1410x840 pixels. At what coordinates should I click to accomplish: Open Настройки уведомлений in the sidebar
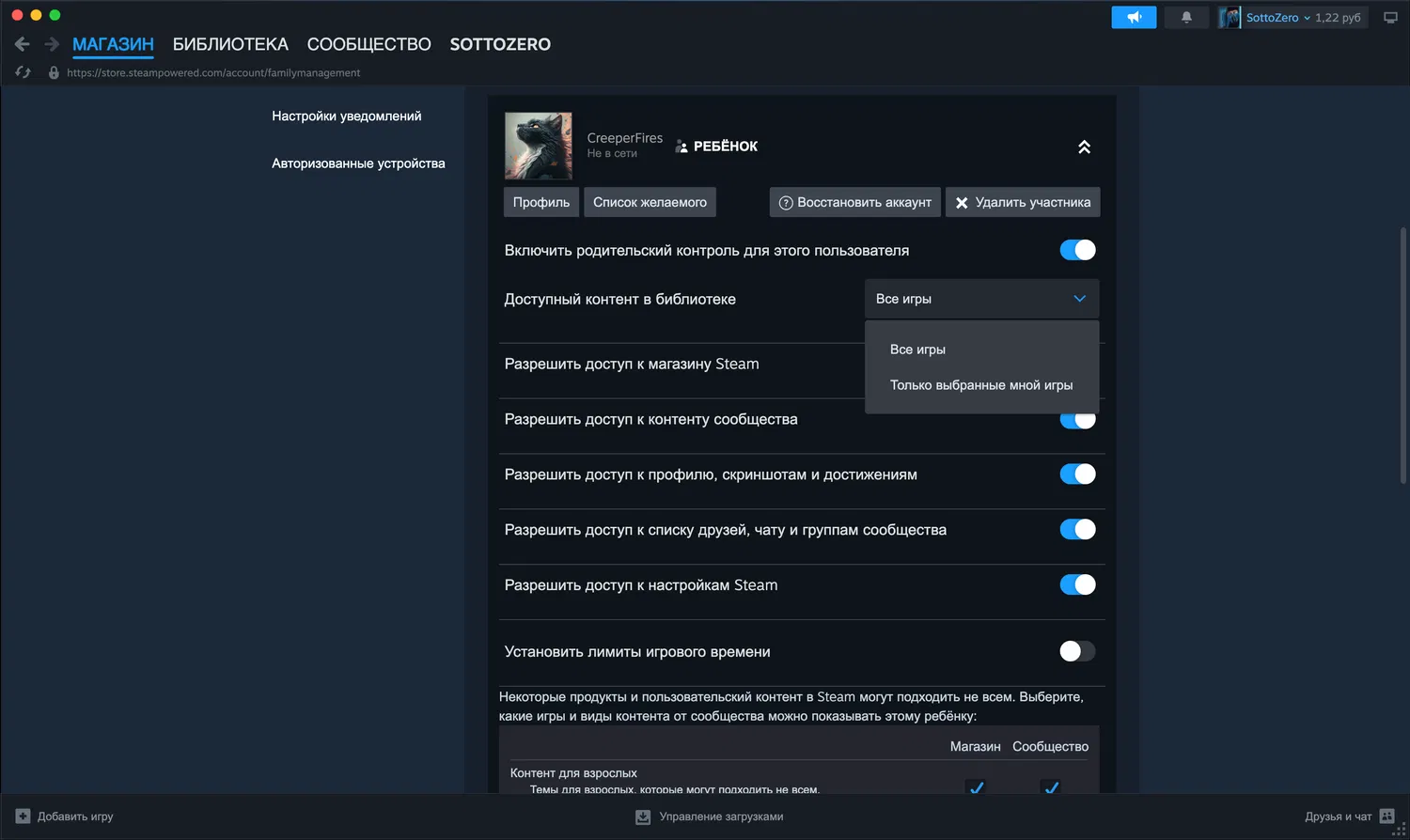(347, 116)
